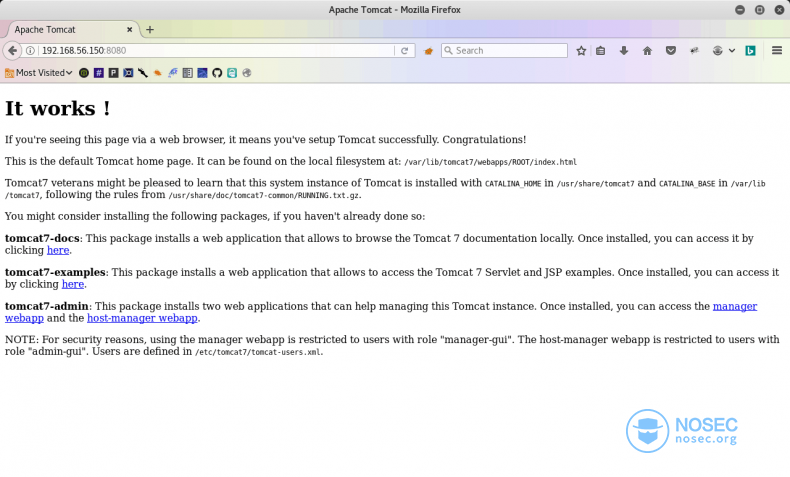Maximize the Firefox window

[x=759, y=10]
